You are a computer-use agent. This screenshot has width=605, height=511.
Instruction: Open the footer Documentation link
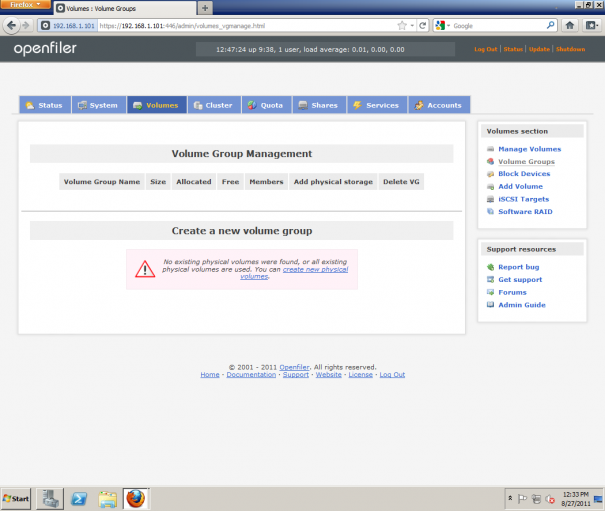(251, 375)
